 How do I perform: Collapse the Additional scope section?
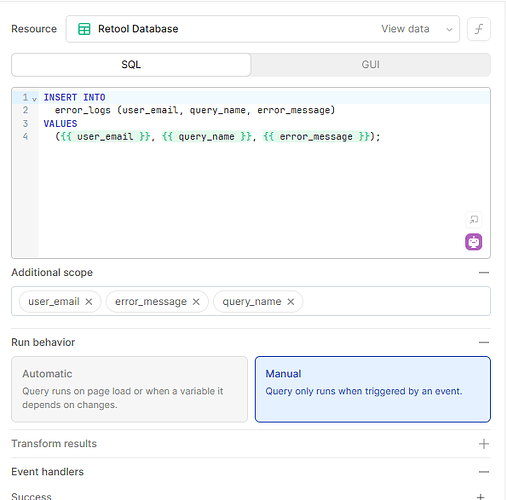[484, 273]
